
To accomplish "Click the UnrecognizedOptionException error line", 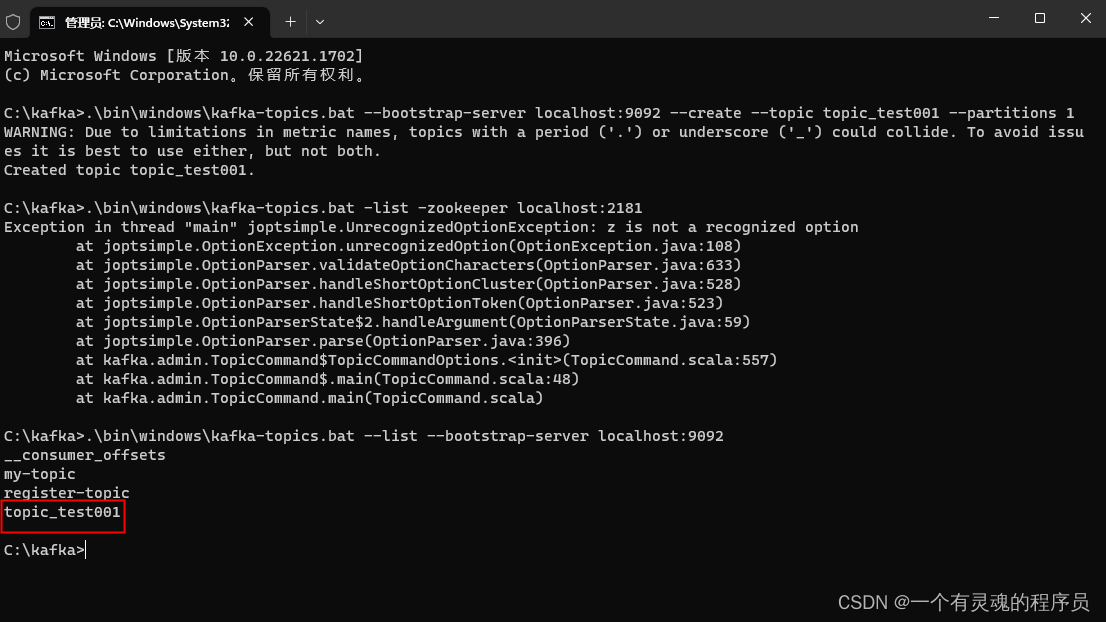I will pos(430,226).
